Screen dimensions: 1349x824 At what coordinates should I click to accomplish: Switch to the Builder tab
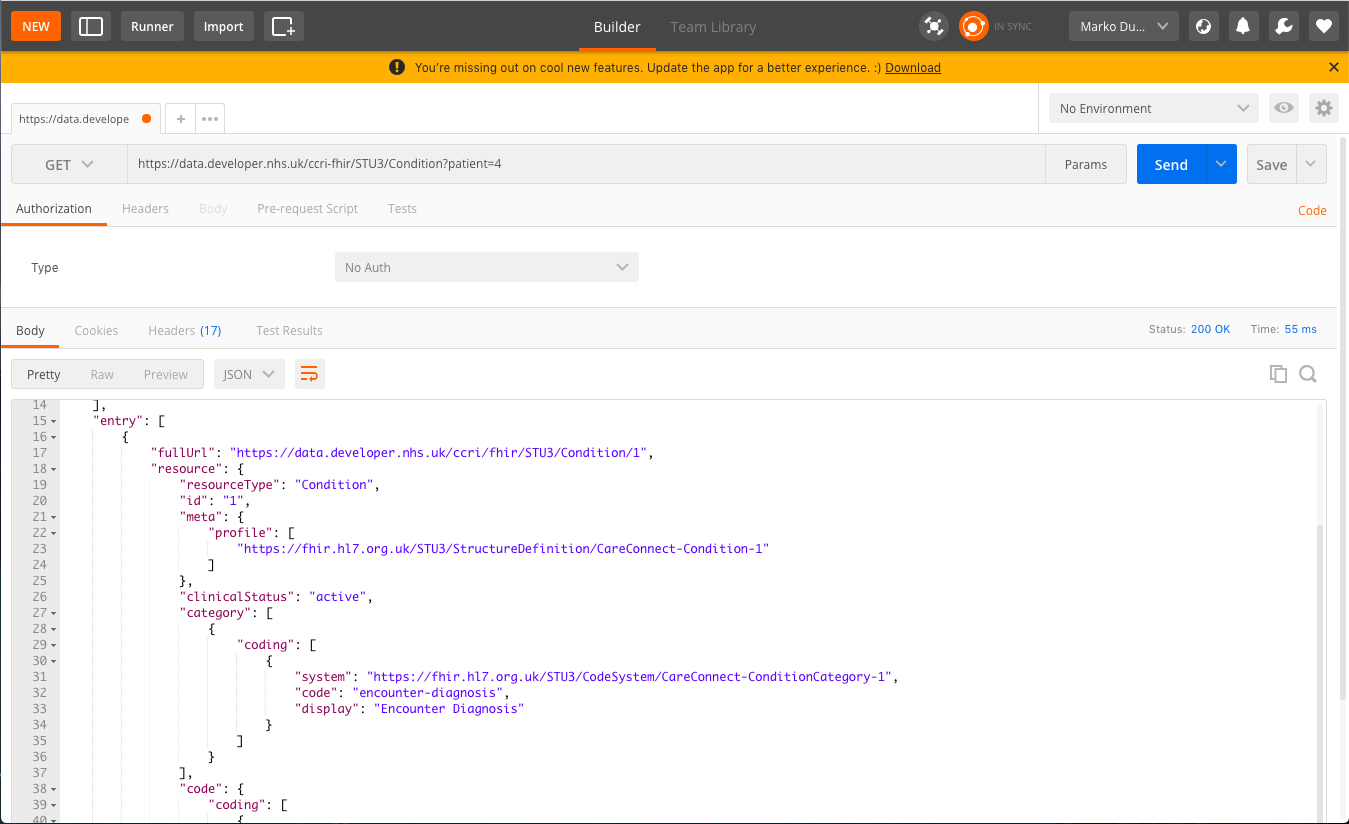click(617, 27)
